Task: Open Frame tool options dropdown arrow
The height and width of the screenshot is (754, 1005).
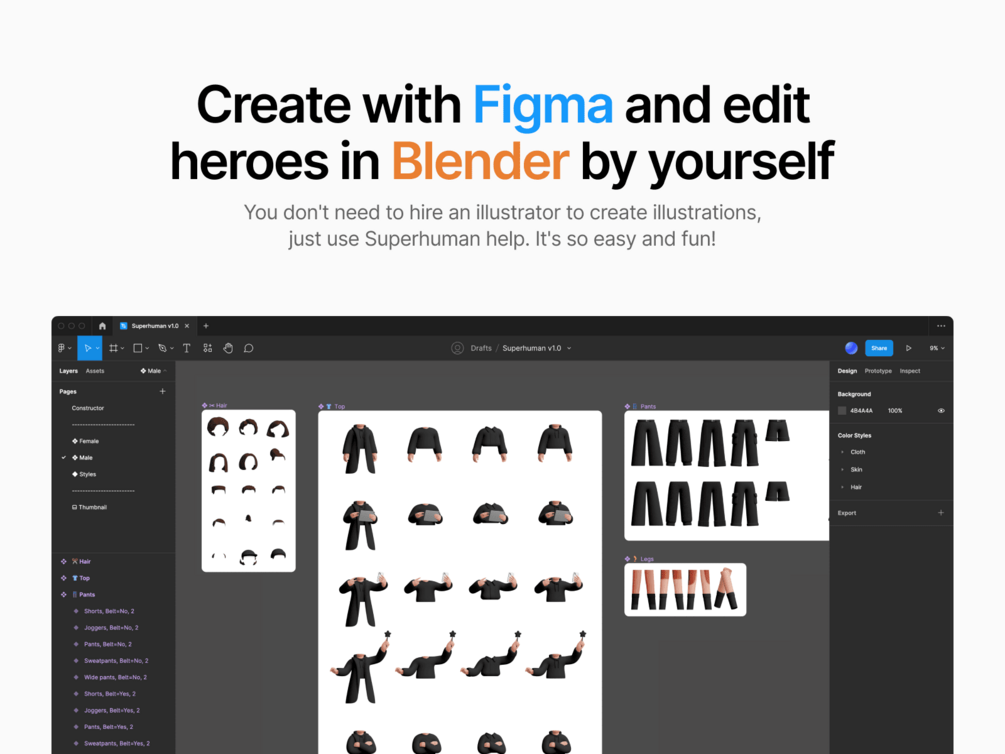Action: [122, 349]
